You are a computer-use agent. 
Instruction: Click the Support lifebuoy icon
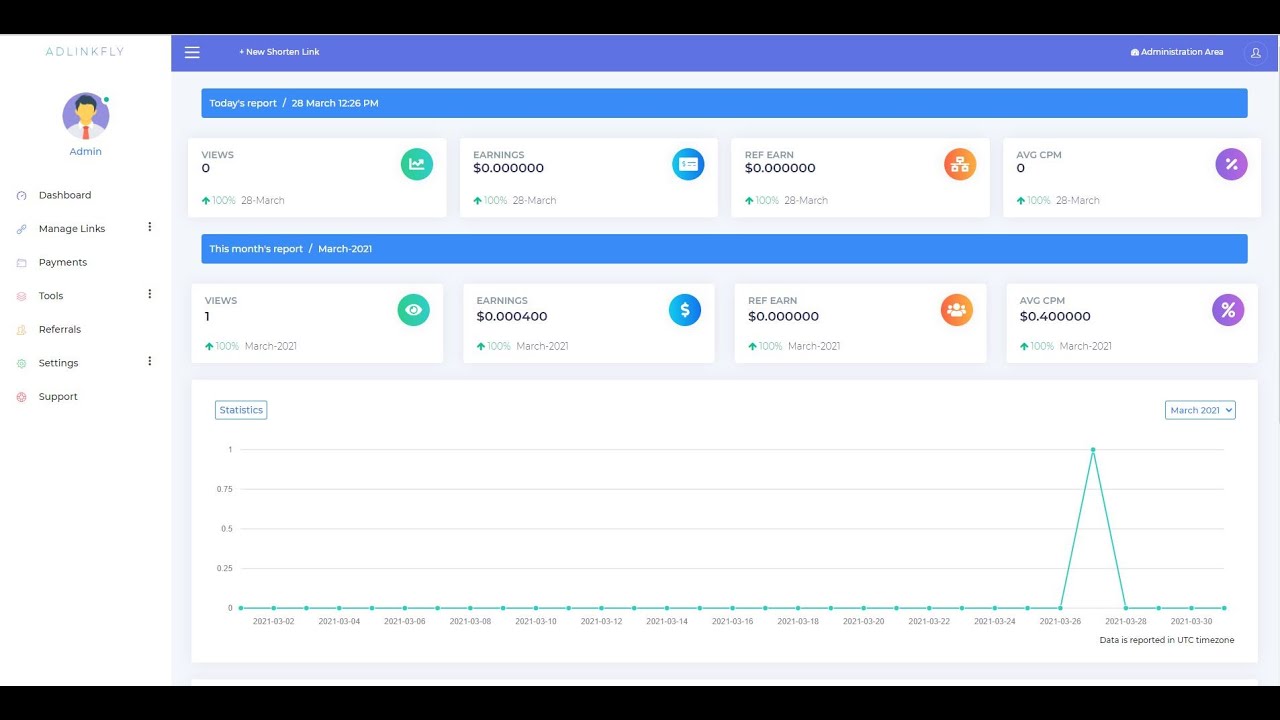coord(22,397)
